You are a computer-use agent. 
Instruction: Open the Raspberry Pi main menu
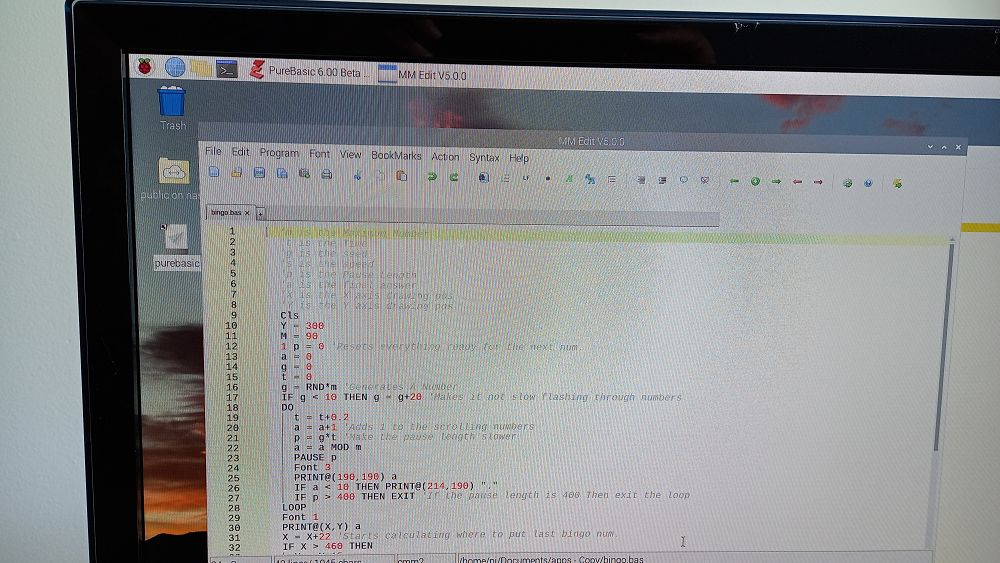pos(146,67)
